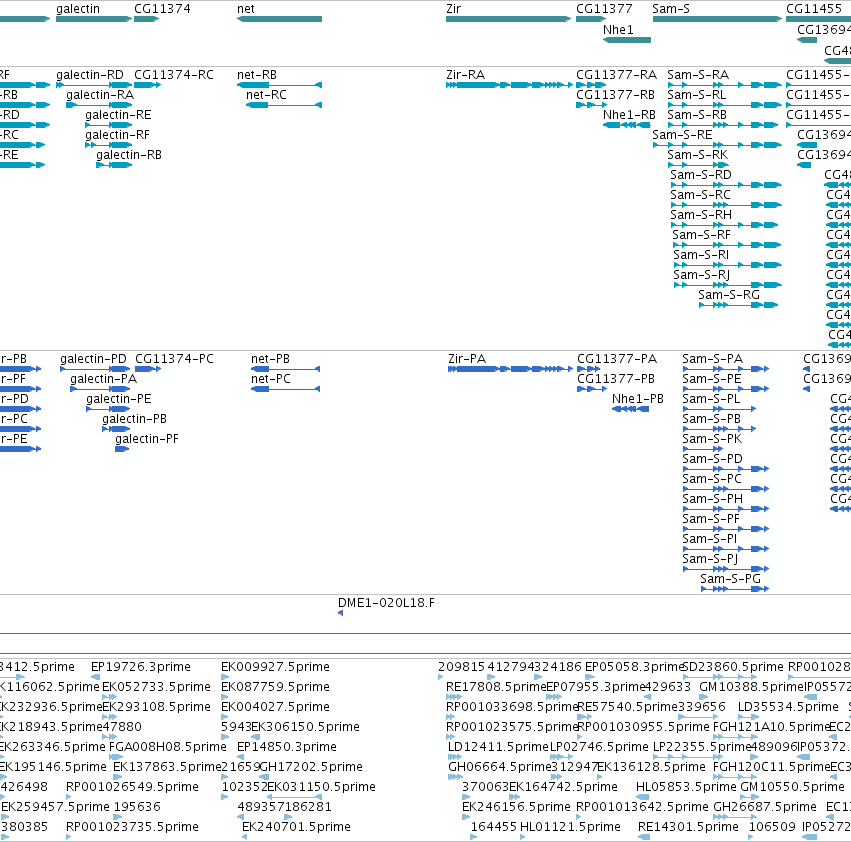Select transcript CG11377-RA
This screenshot has width=851, height=842.
[591, 85]
